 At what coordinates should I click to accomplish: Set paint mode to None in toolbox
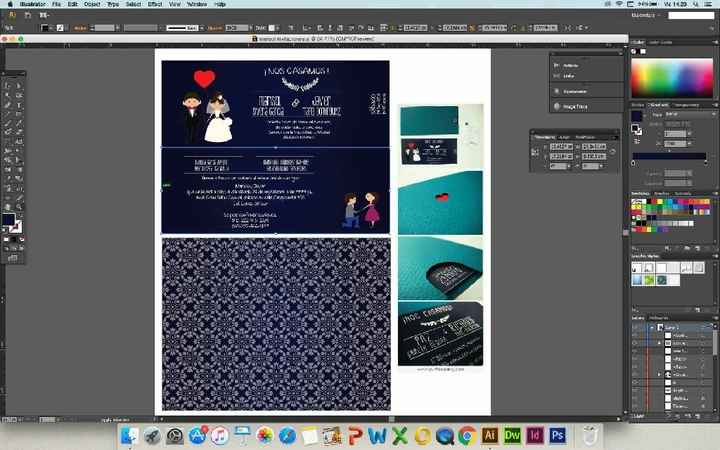[x=21, y=240]
